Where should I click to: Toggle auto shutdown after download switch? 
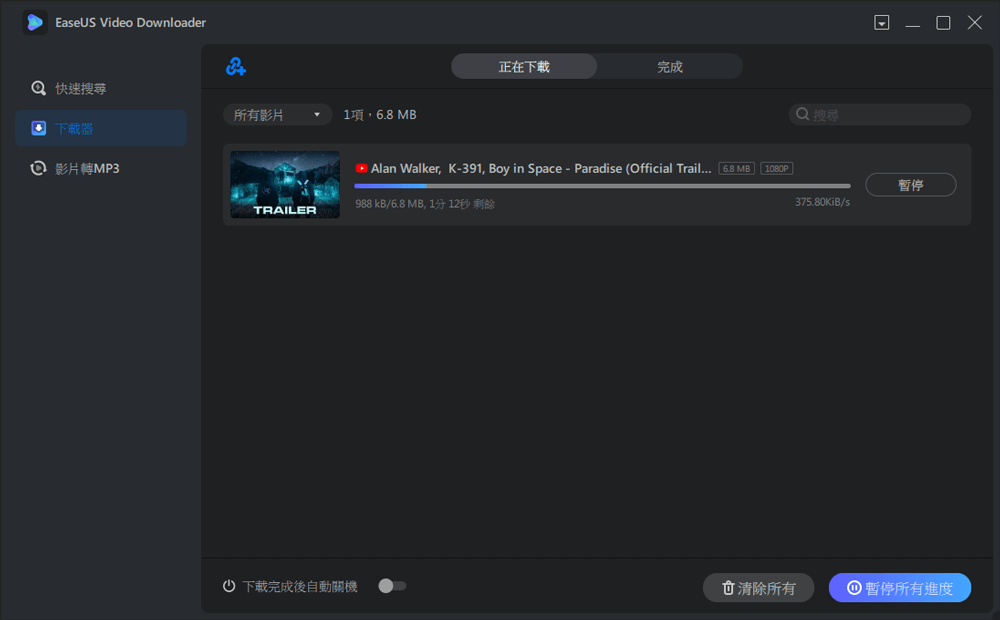click(x=392, y=586)
